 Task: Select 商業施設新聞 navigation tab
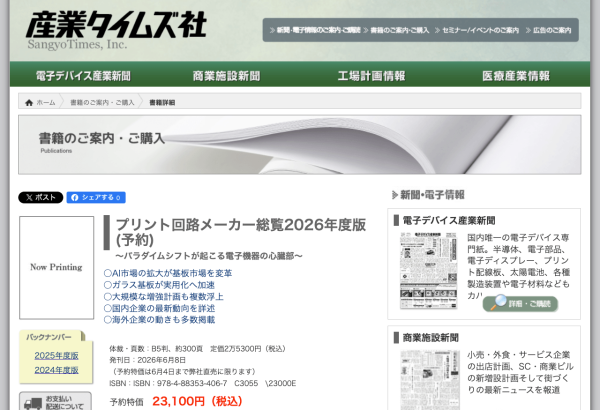click(227, 76)
